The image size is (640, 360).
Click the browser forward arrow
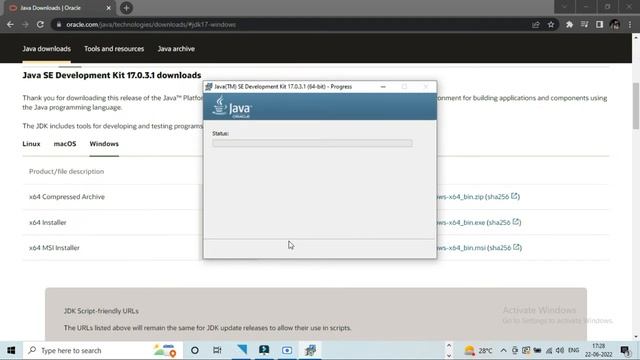point(25,24)
